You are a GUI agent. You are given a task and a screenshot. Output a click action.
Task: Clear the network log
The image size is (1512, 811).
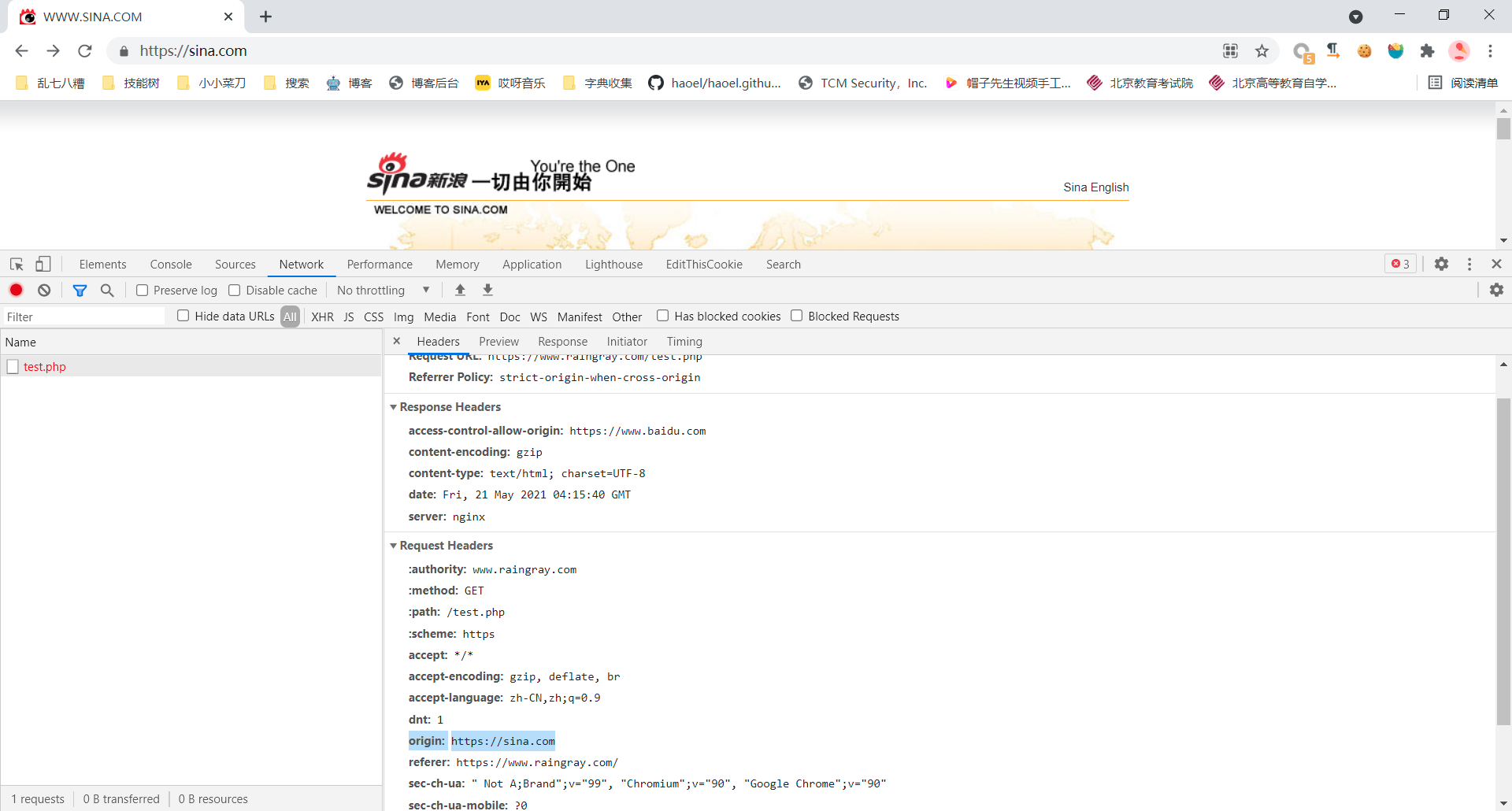tap(44, 291)
